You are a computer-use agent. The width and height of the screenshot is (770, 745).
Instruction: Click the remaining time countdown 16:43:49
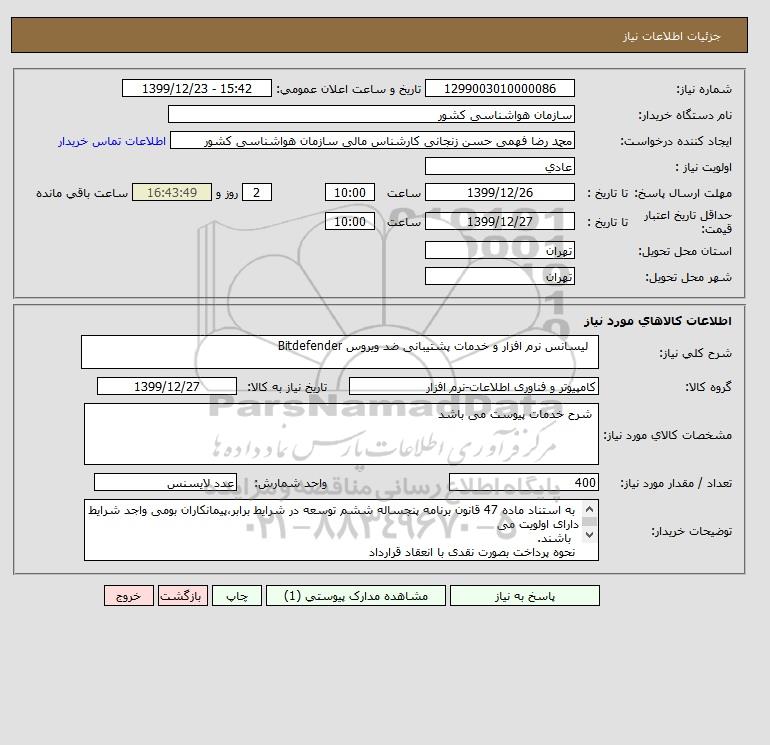172,193
